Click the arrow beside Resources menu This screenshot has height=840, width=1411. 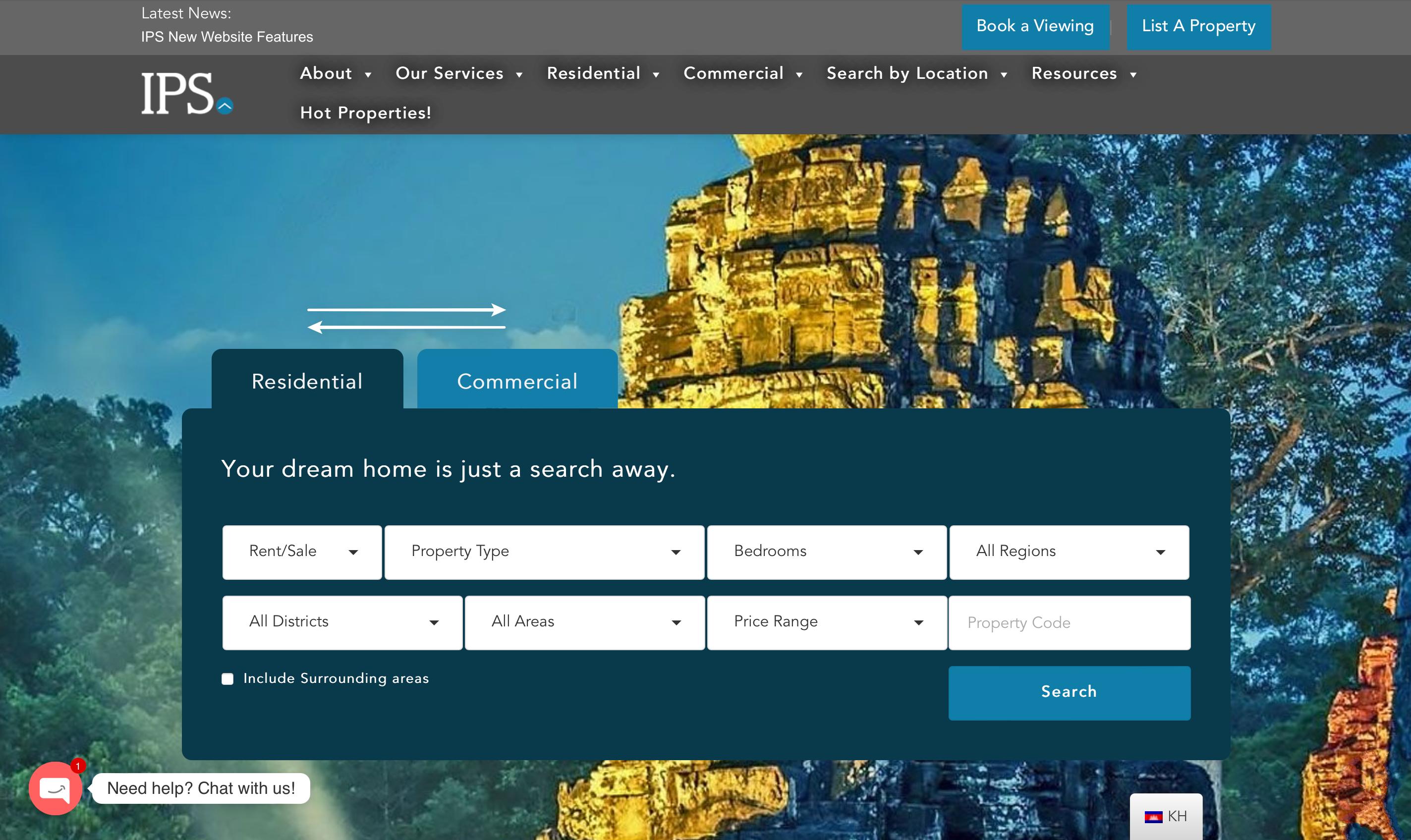pos(1133,75)
